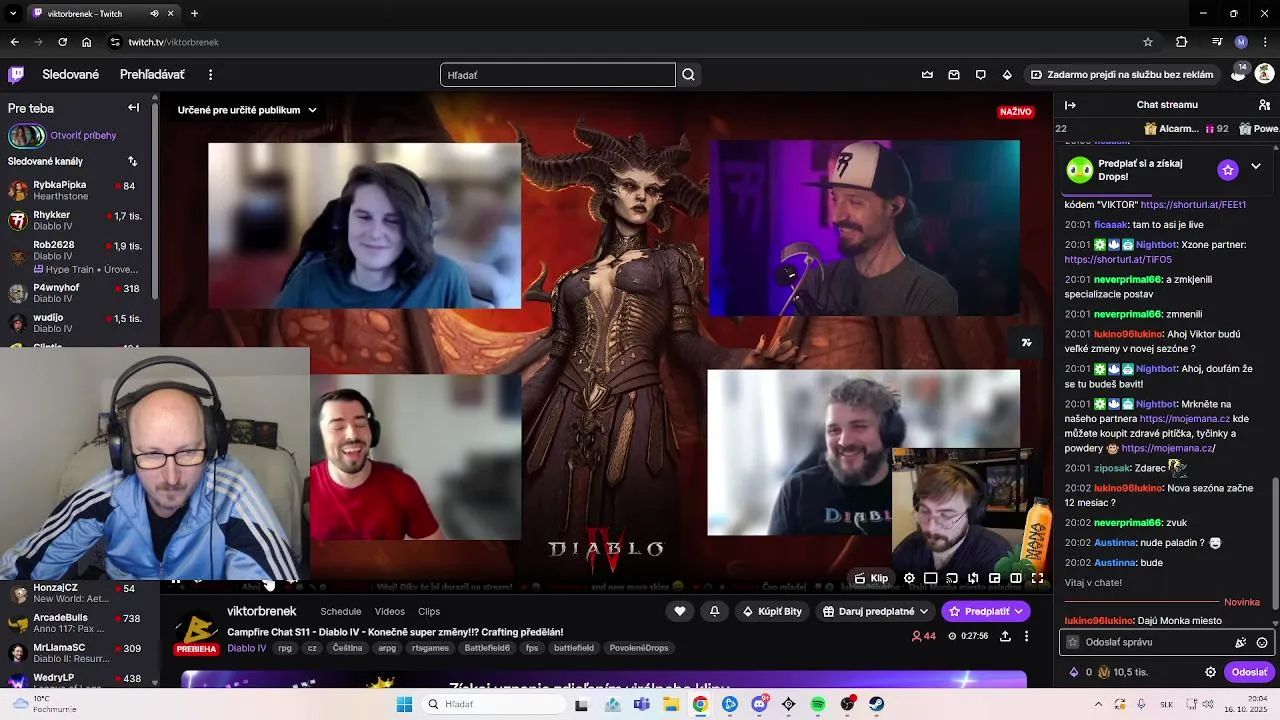This screenshot has height=720, width=1280.
Task: Cast stream to a device
Action: pyautogui.click(x=951, y=578)
